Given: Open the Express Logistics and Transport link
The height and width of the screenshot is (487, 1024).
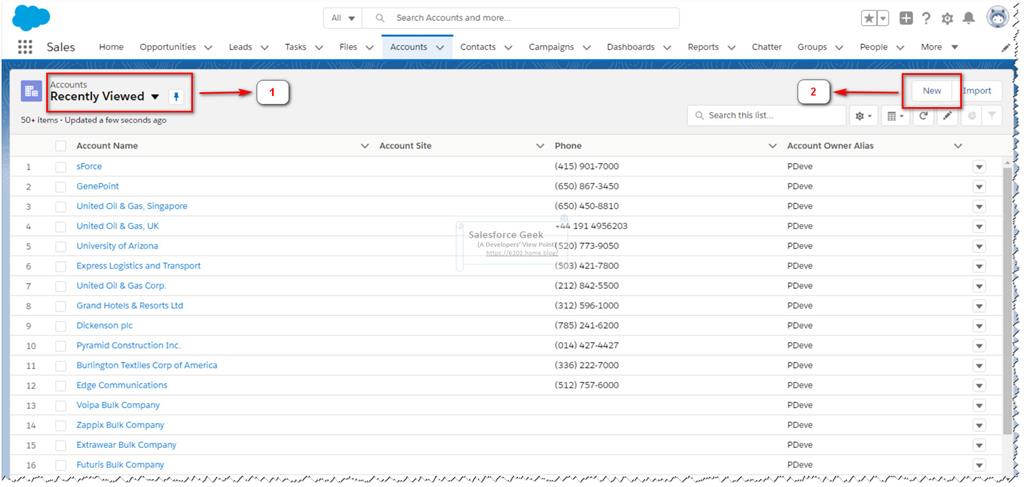Looking at the screenshot, I should pyautogui.click(x=138, y=266).
